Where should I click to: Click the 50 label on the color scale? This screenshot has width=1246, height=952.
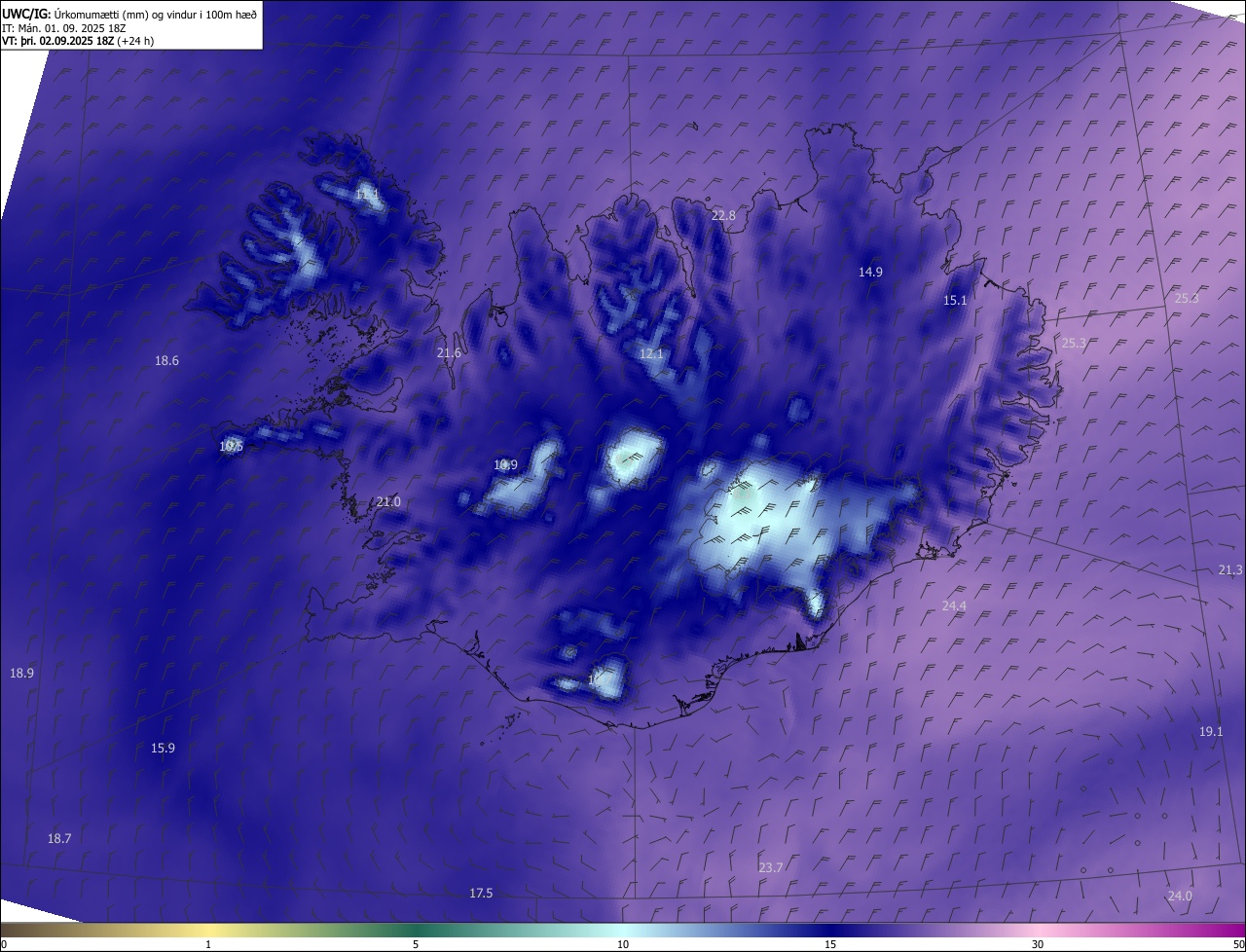(1238, 944)
